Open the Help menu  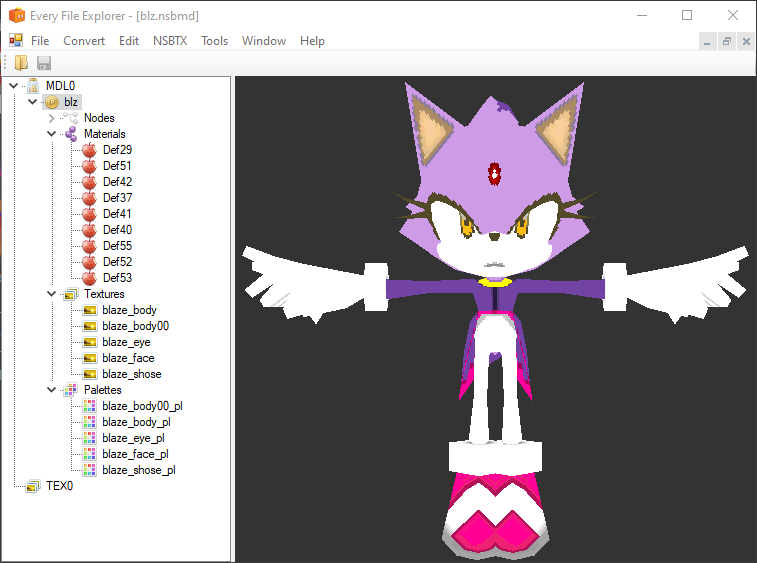312,41
